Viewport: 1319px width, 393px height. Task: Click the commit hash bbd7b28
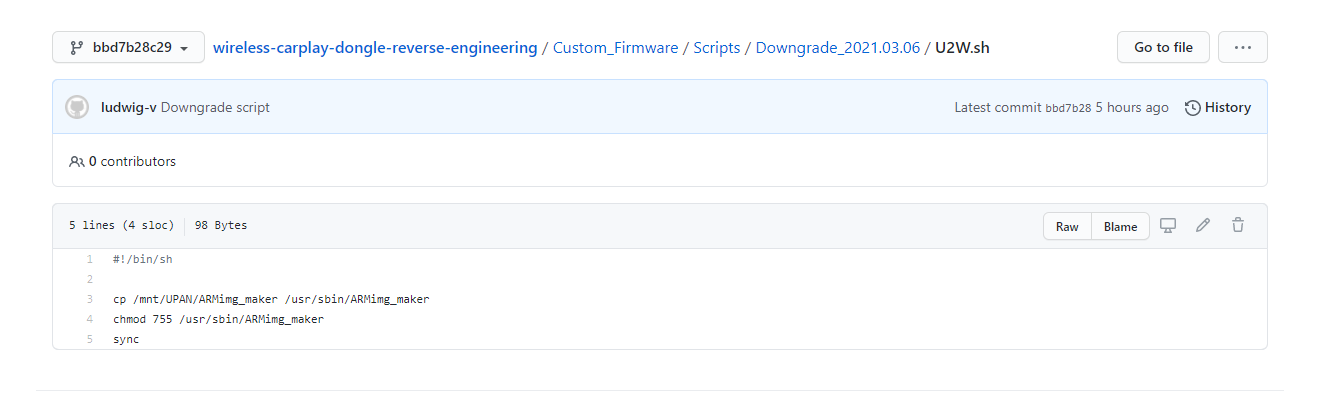pyautogui.click(x=1068, y=108)
